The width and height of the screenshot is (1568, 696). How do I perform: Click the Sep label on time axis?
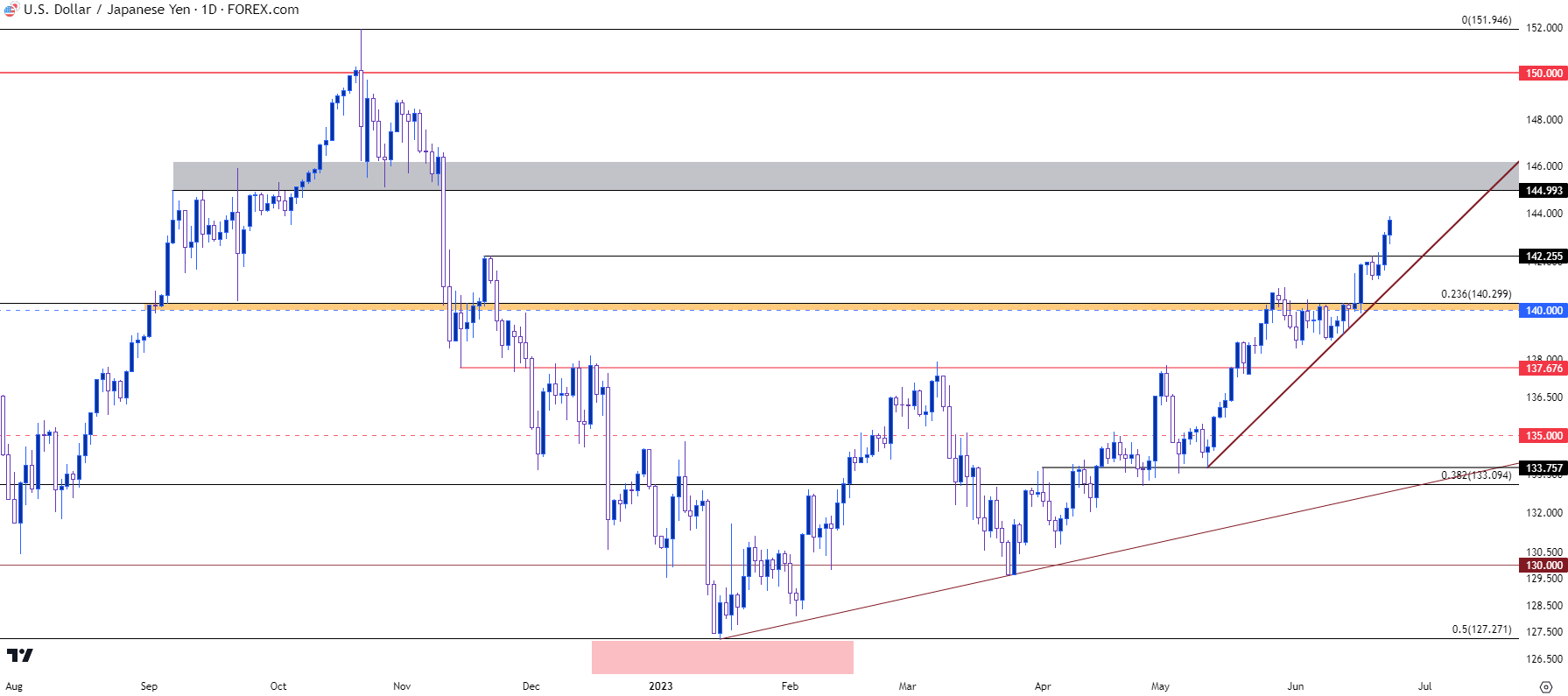click(149, 686)
